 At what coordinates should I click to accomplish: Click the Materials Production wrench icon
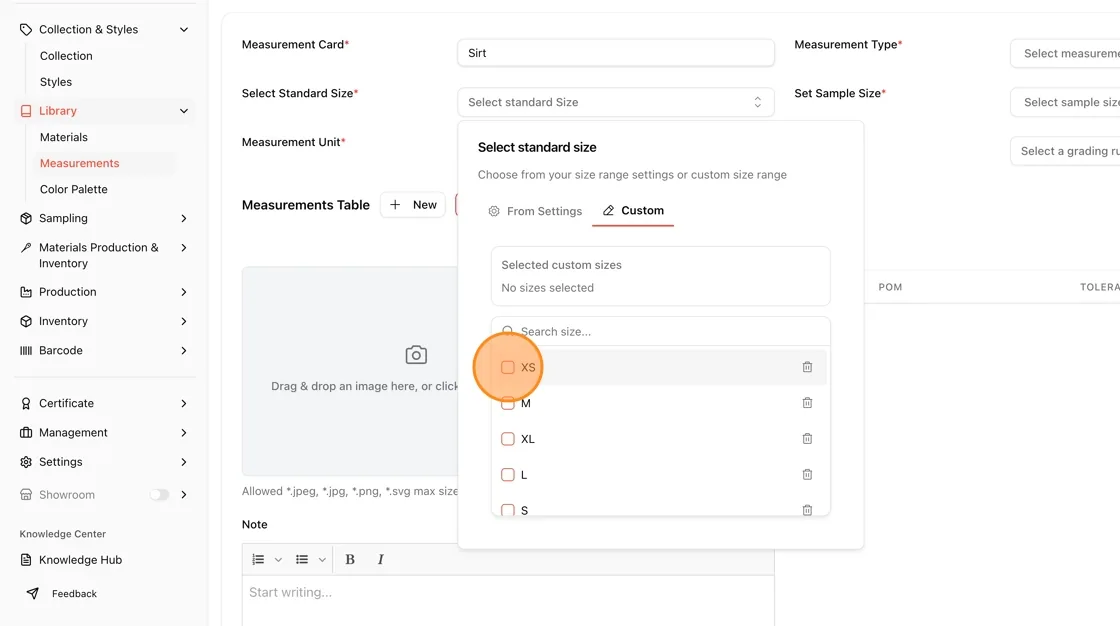tap(26, 247)
